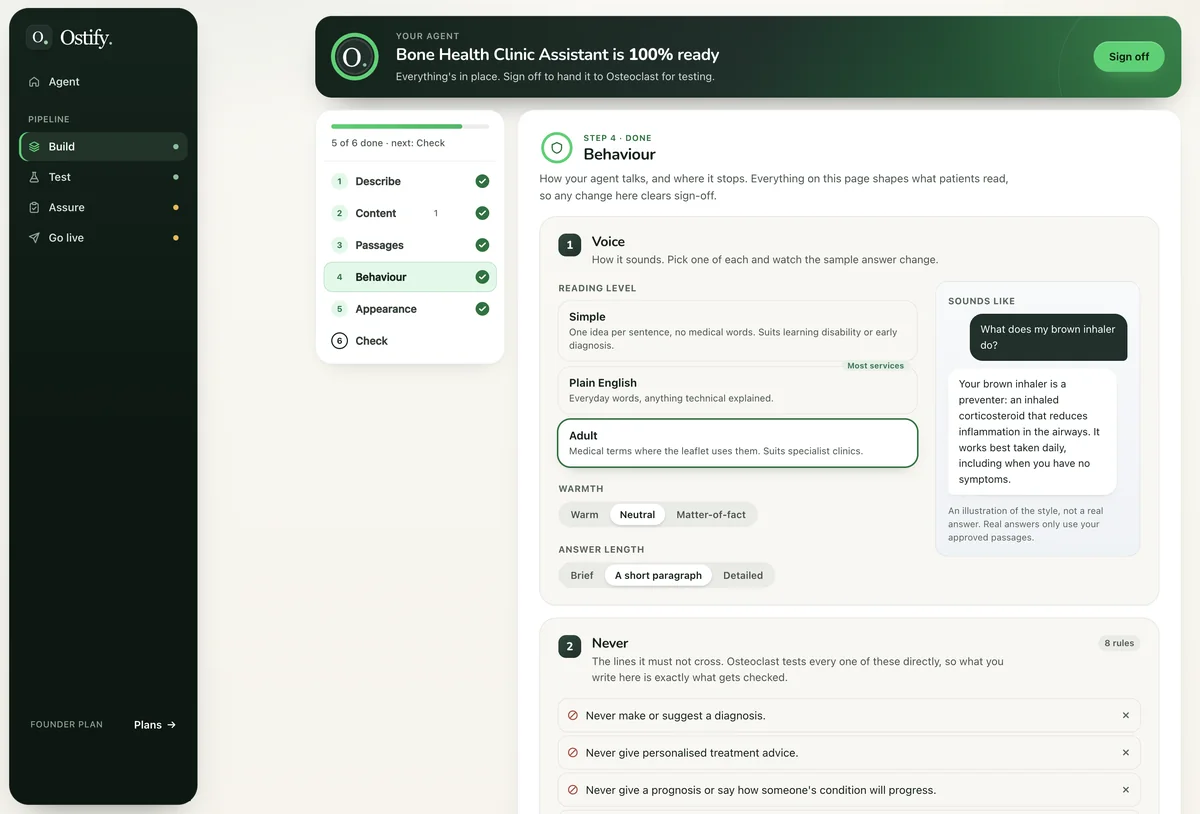Click the Build status dot

[176, 147]
